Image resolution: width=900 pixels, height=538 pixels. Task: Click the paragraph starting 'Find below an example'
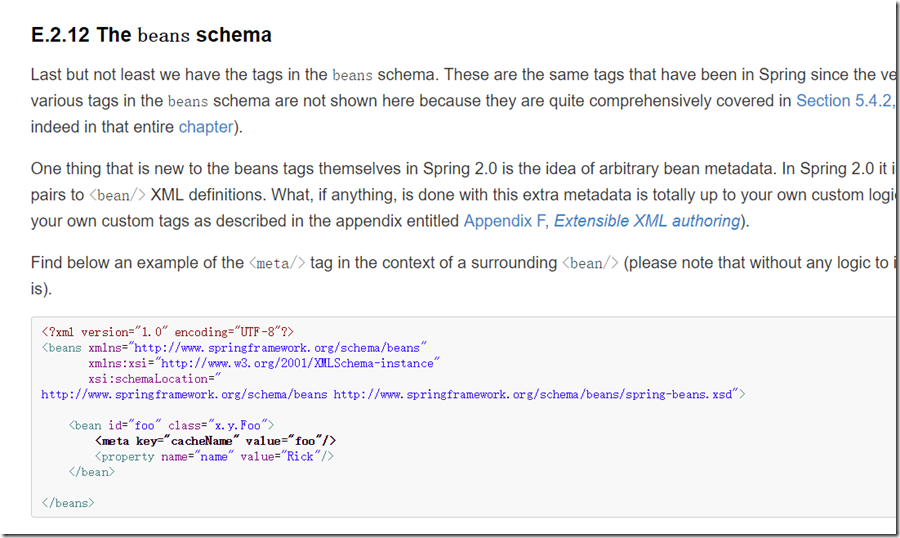(x=463, y=276)
